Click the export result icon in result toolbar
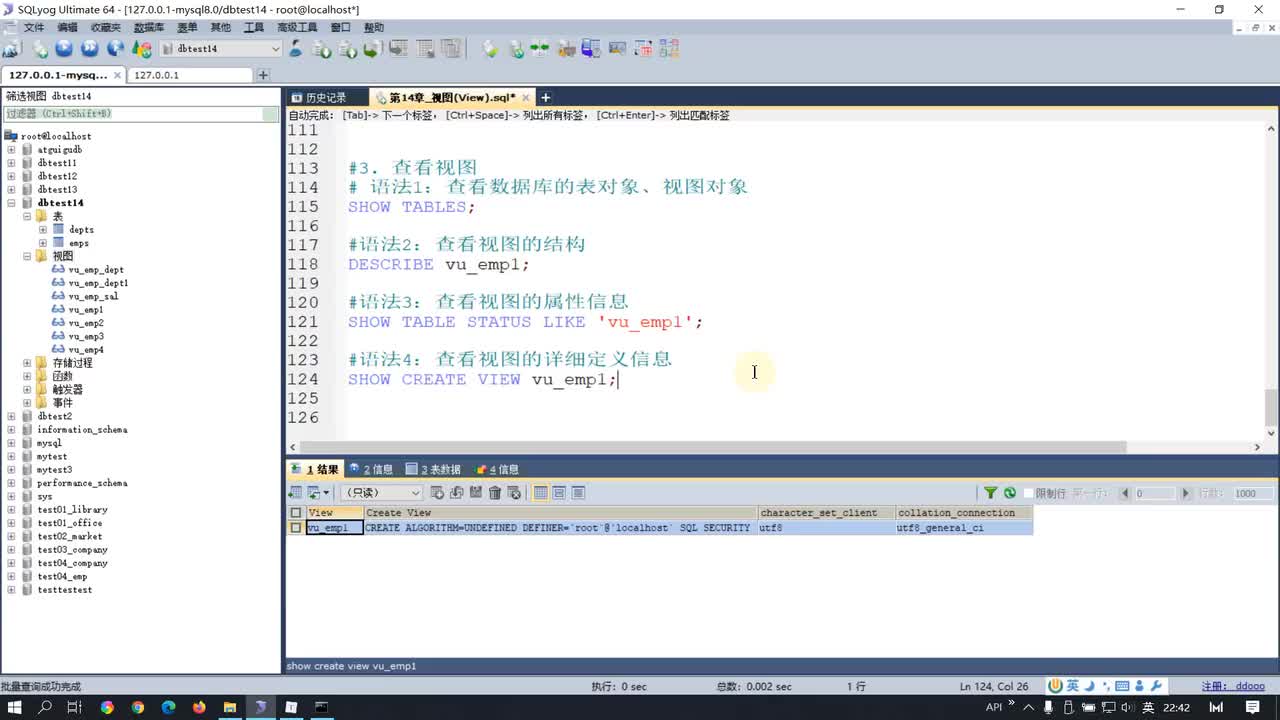This screenshot has height=720, width=1280. click(295, 493)
